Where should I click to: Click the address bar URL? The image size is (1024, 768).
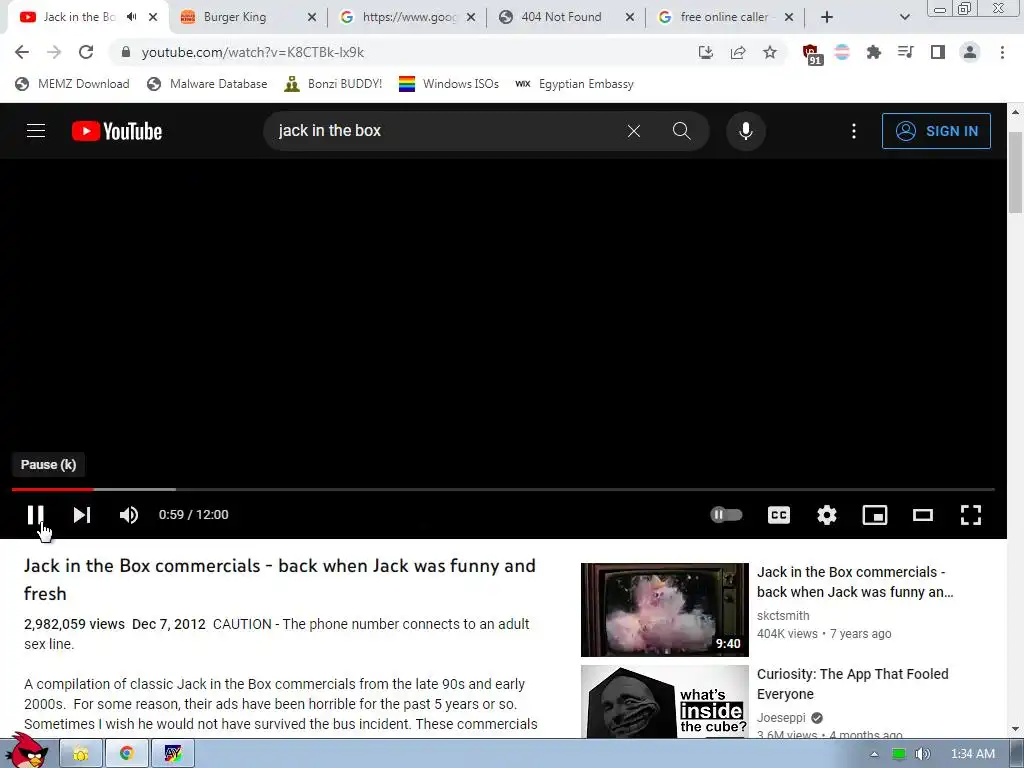[253, 52]
